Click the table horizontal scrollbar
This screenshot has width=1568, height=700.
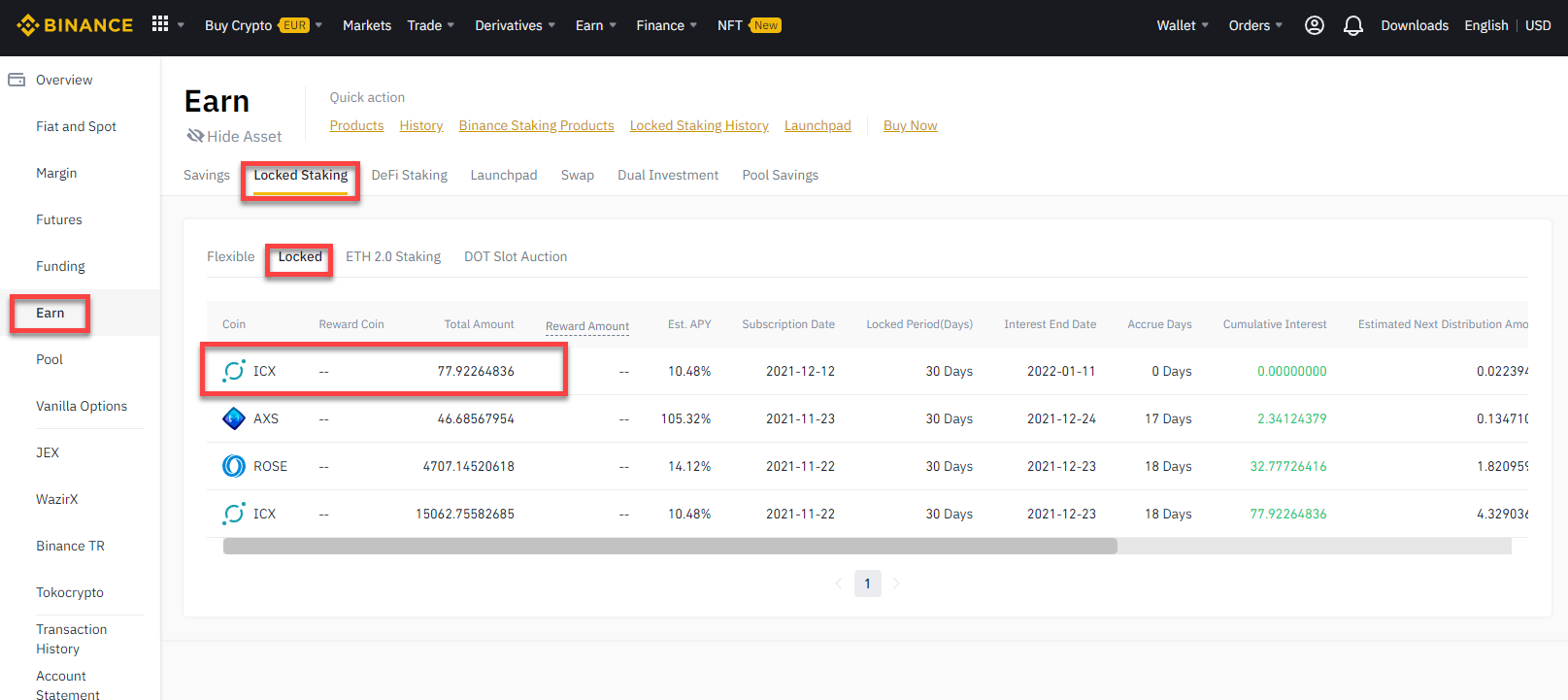point(670,546)
